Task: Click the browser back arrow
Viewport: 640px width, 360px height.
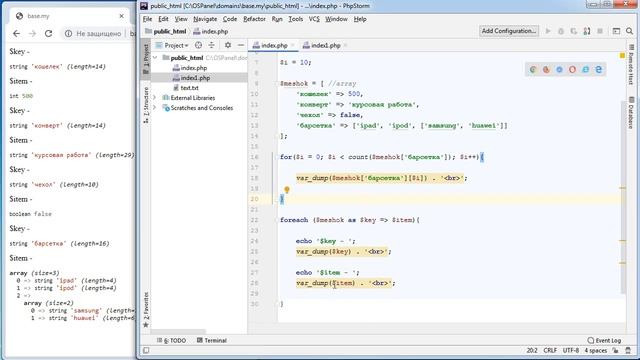Action: [16, 33]
